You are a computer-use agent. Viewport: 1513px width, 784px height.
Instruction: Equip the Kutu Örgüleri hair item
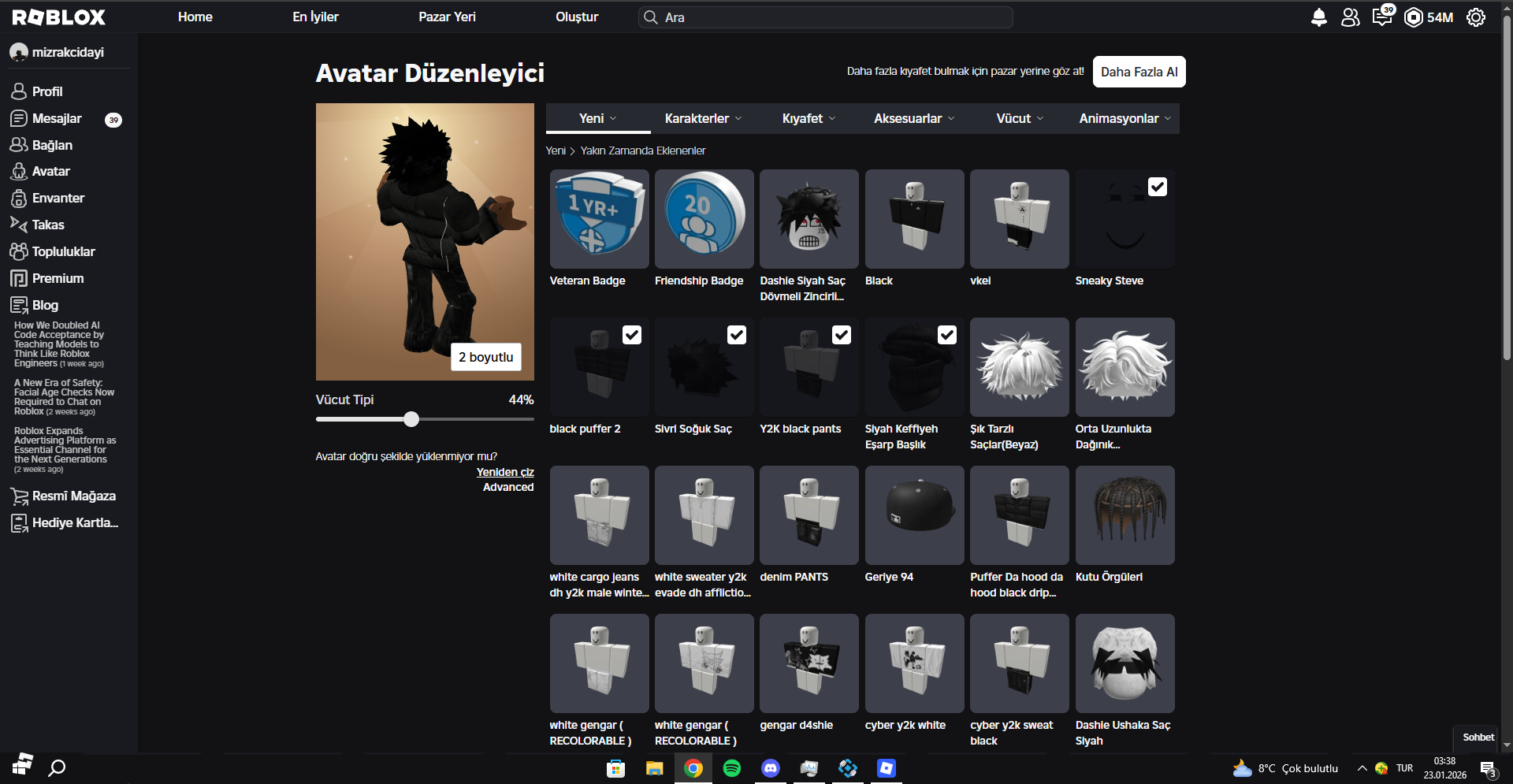pos(1125,515)
